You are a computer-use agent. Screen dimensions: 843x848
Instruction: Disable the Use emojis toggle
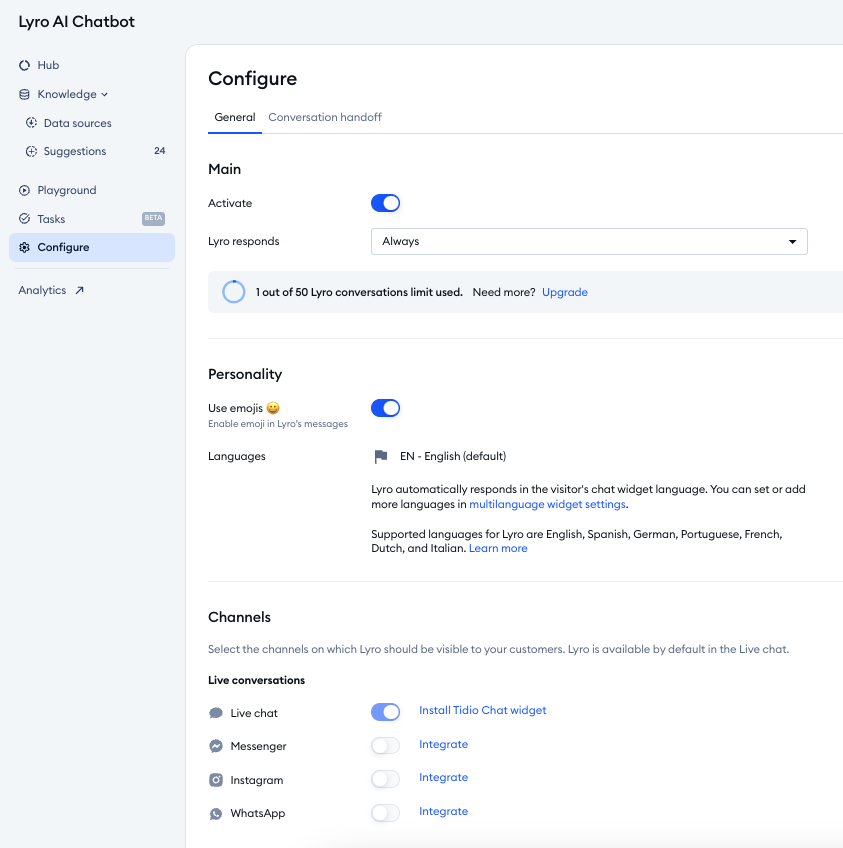click(385, 408)
